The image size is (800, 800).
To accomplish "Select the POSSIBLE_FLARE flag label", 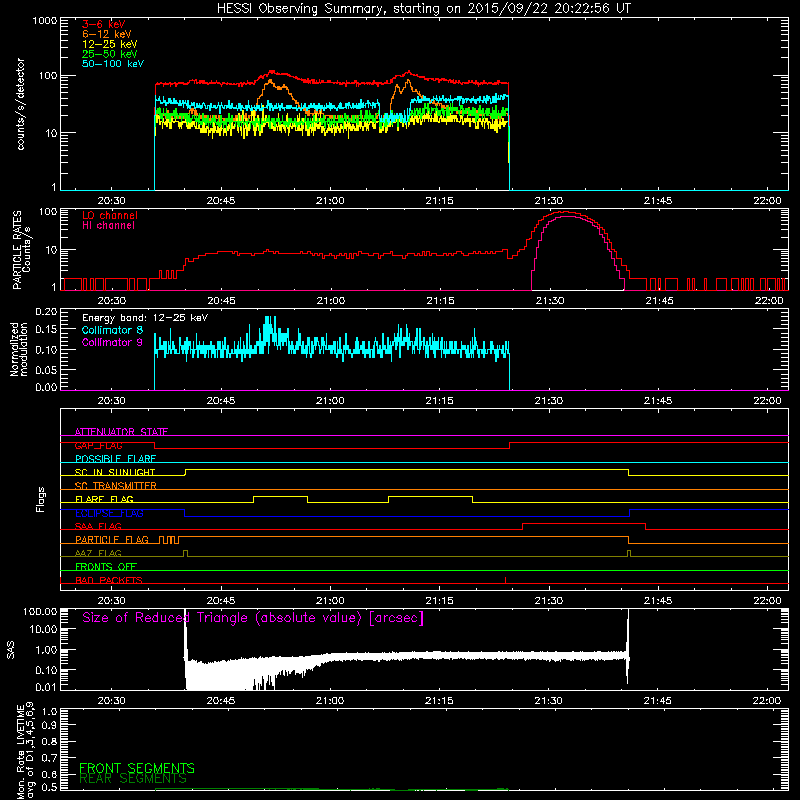I will (115, 459).
